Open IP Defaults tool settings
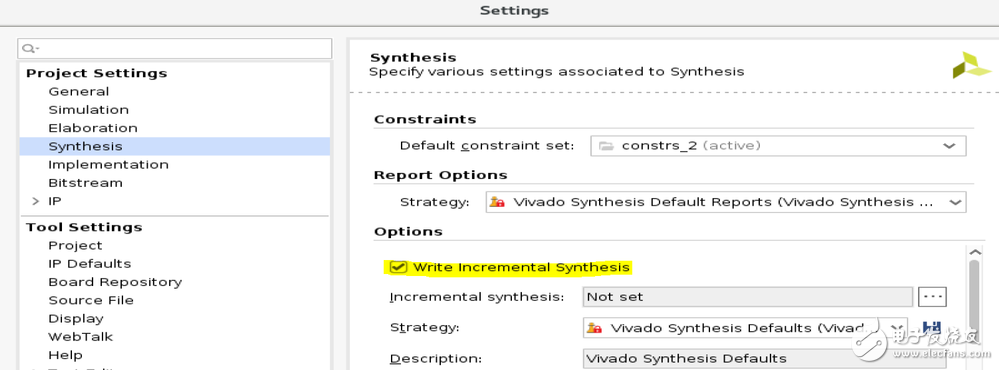The width and height of the screenshot is (999, 370). click(x=90, y=264)
